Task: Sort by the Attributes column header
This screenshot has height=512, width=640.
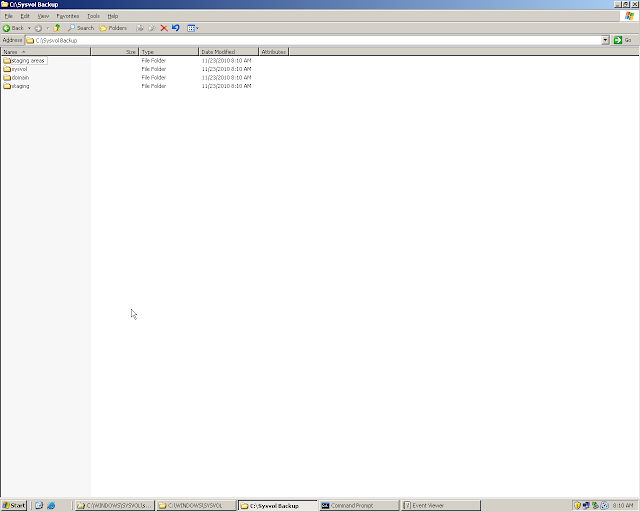Action: click(x=274, y=52)
